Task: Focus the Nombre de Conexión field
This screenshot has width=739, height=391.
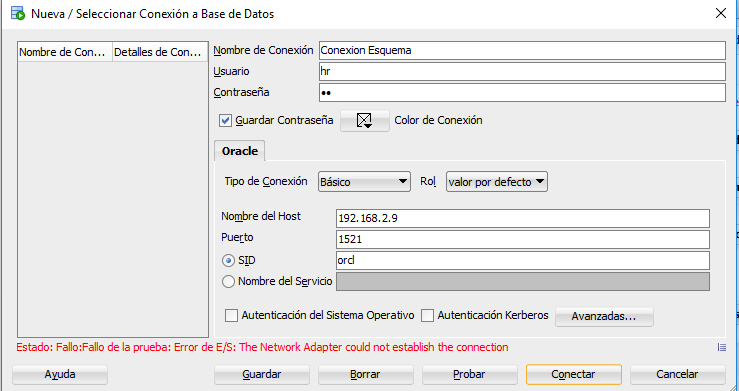Action: coord(522,50)
